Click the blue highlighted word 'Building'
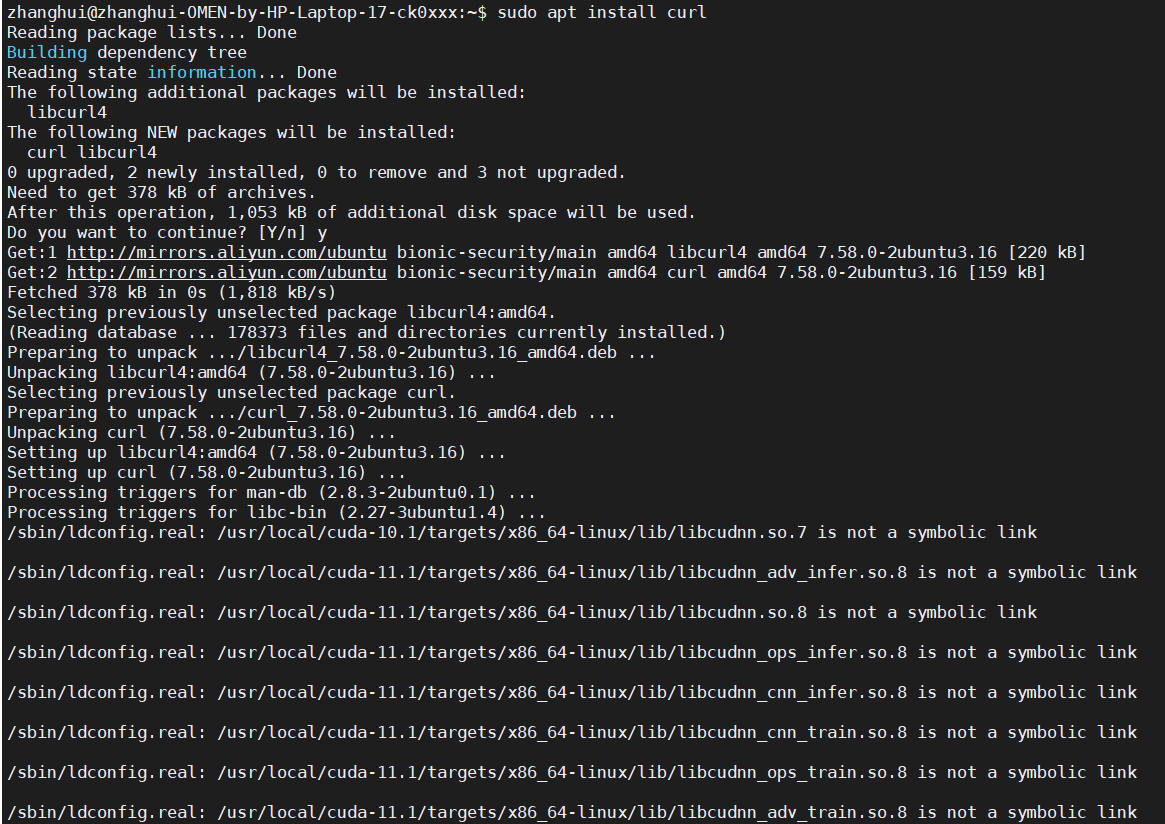1165x824 pixels. (47, 52)
